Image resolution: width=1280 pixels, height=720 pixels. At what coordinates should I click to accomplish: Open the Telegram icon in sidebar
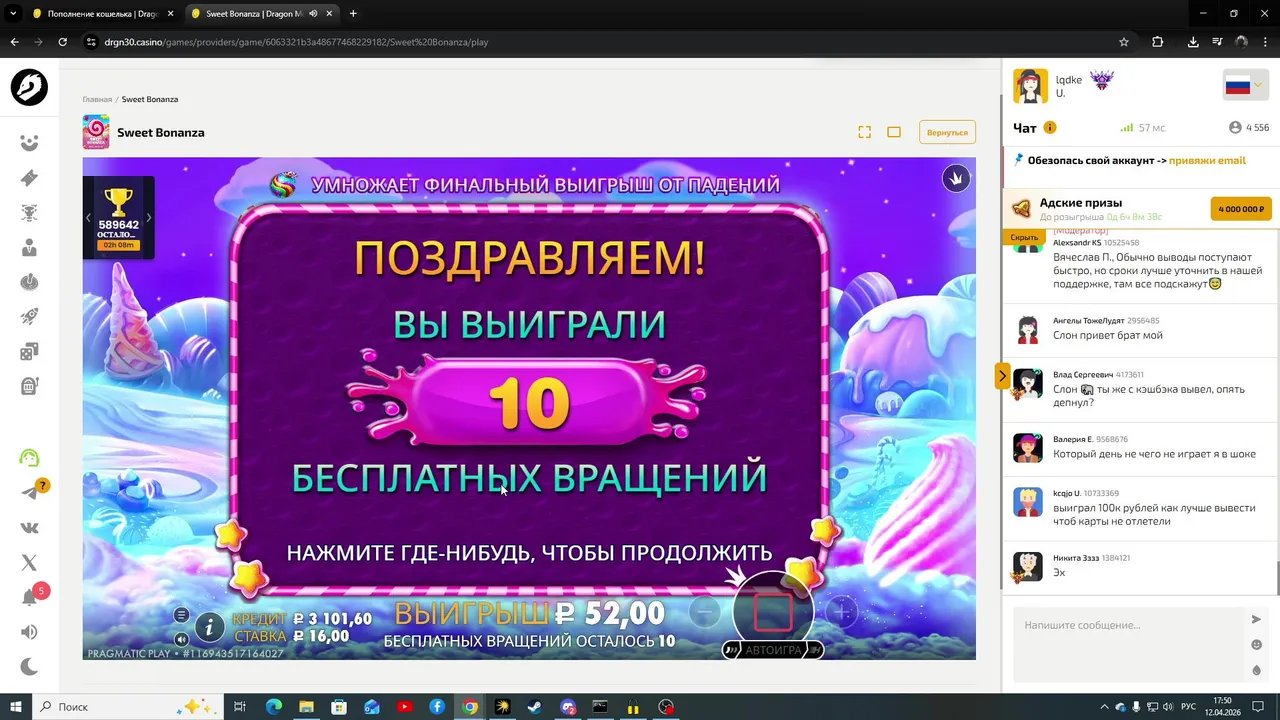tap(29, 492)
